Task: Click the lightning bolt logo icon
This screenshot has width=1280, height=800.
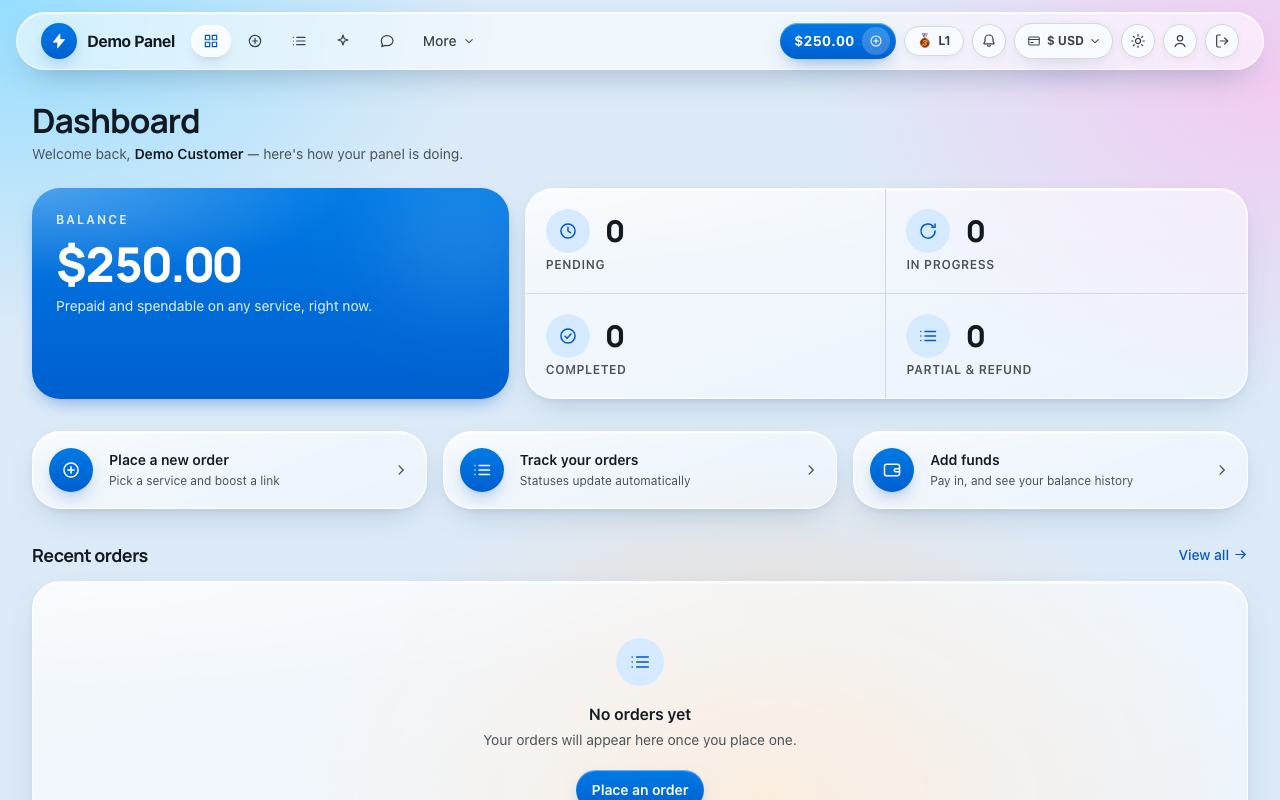Action: tap(59, 41)
